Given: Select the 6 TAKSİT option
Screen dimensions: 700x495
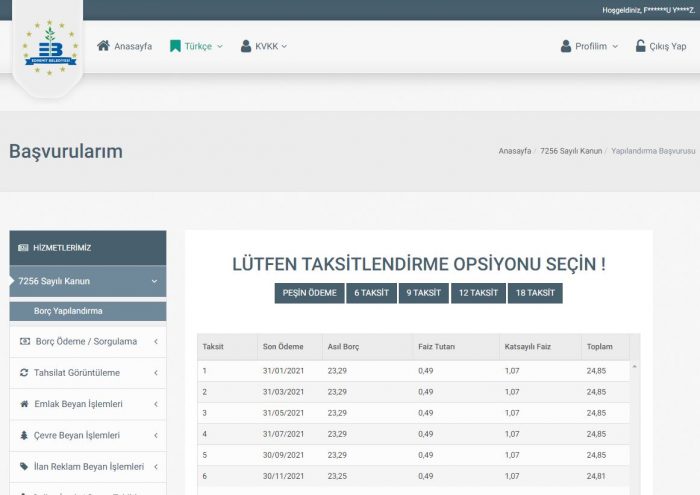Looking at the screenshot, I should [x=371, y=293].
